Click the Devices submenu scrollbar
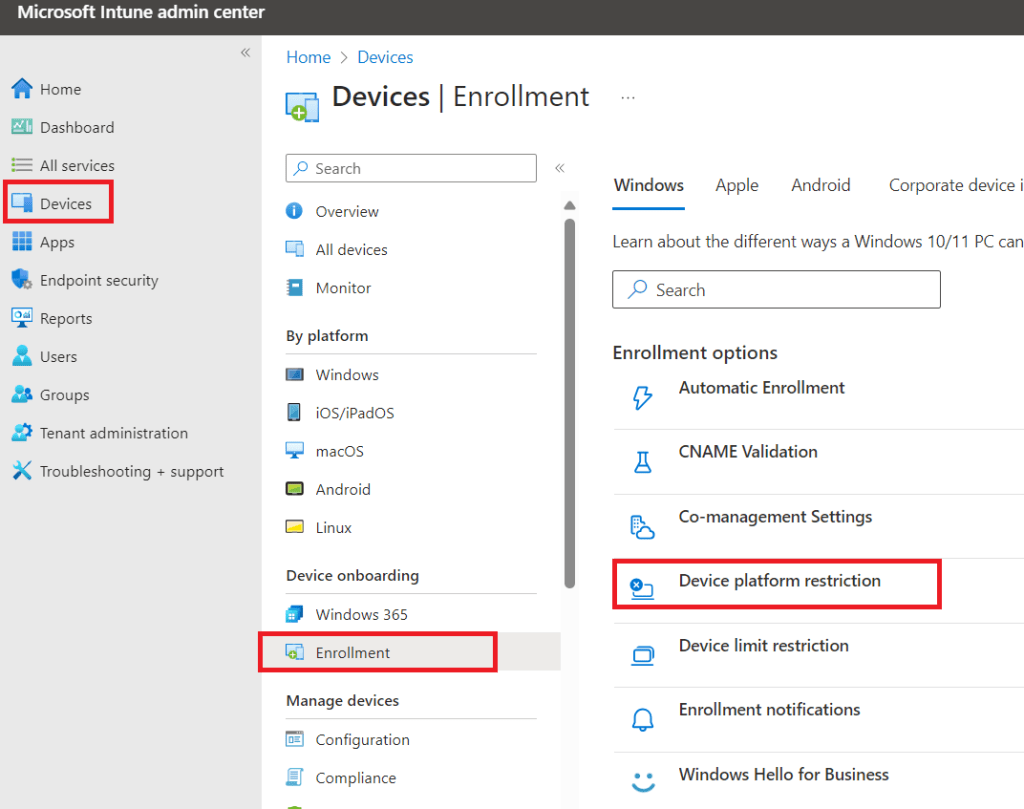This screenshot has width=1024, height=809. (x=570, y=400)
